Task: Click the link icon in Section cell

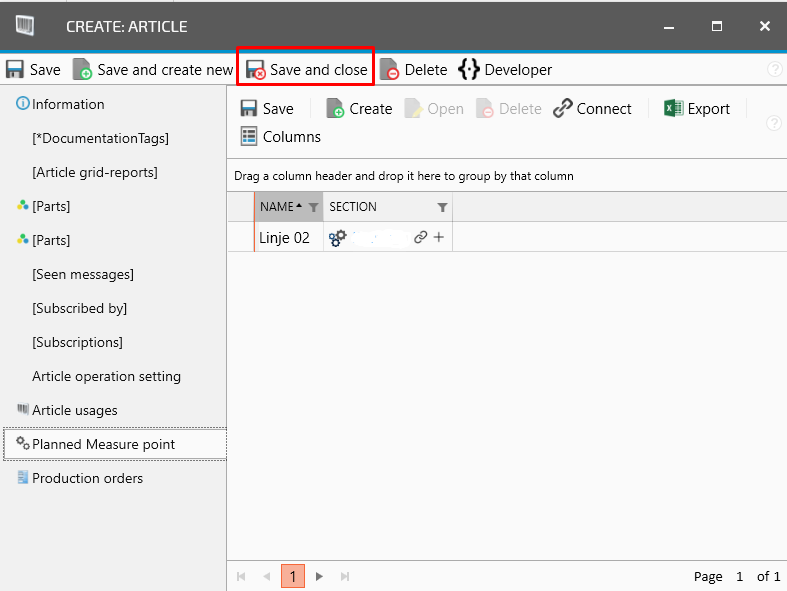Action: tap(420, 238)
